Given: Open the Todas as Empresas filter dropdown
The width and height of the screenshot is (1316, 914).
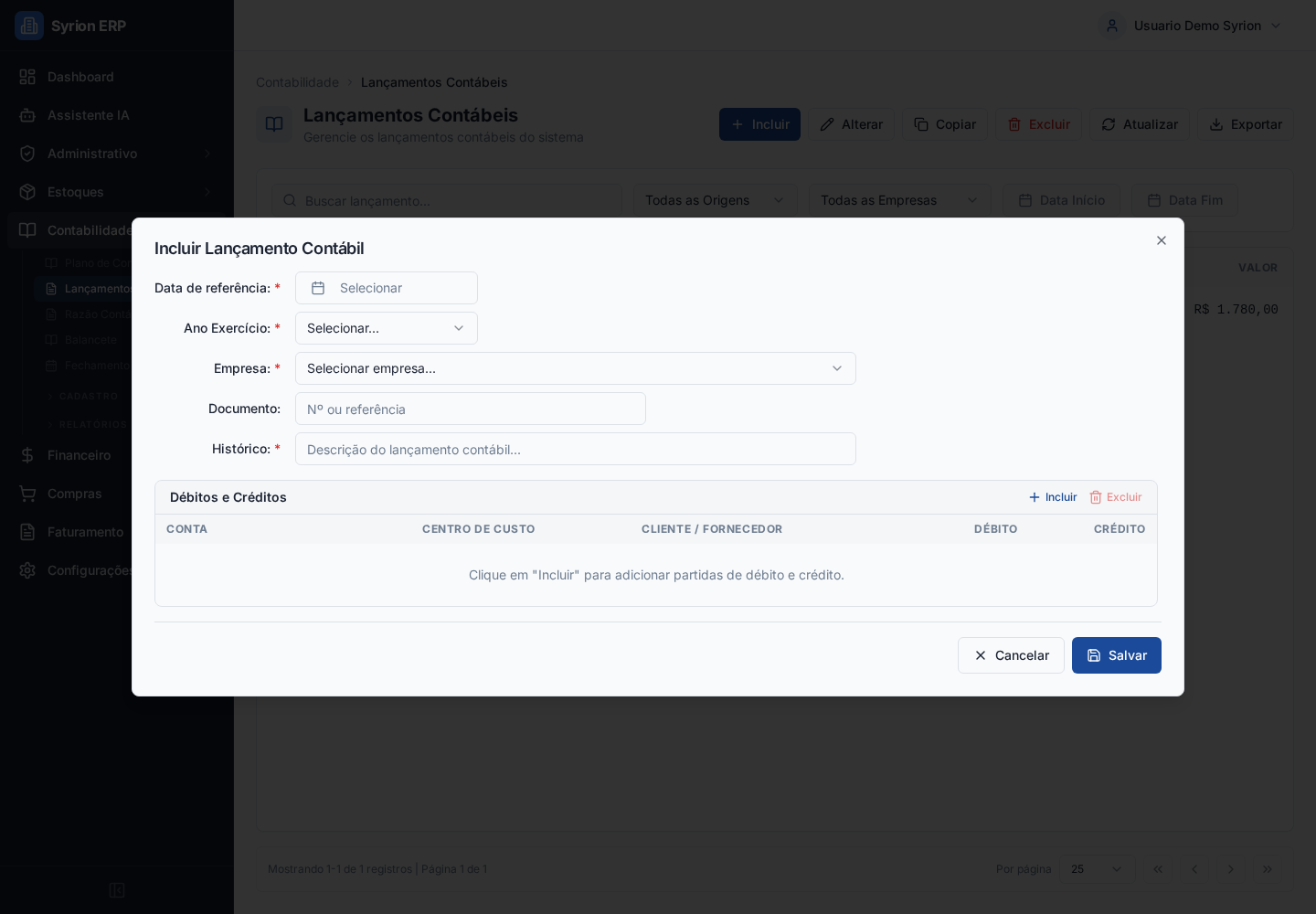Looking at the screenshot, I should click(x=900, y=200).
